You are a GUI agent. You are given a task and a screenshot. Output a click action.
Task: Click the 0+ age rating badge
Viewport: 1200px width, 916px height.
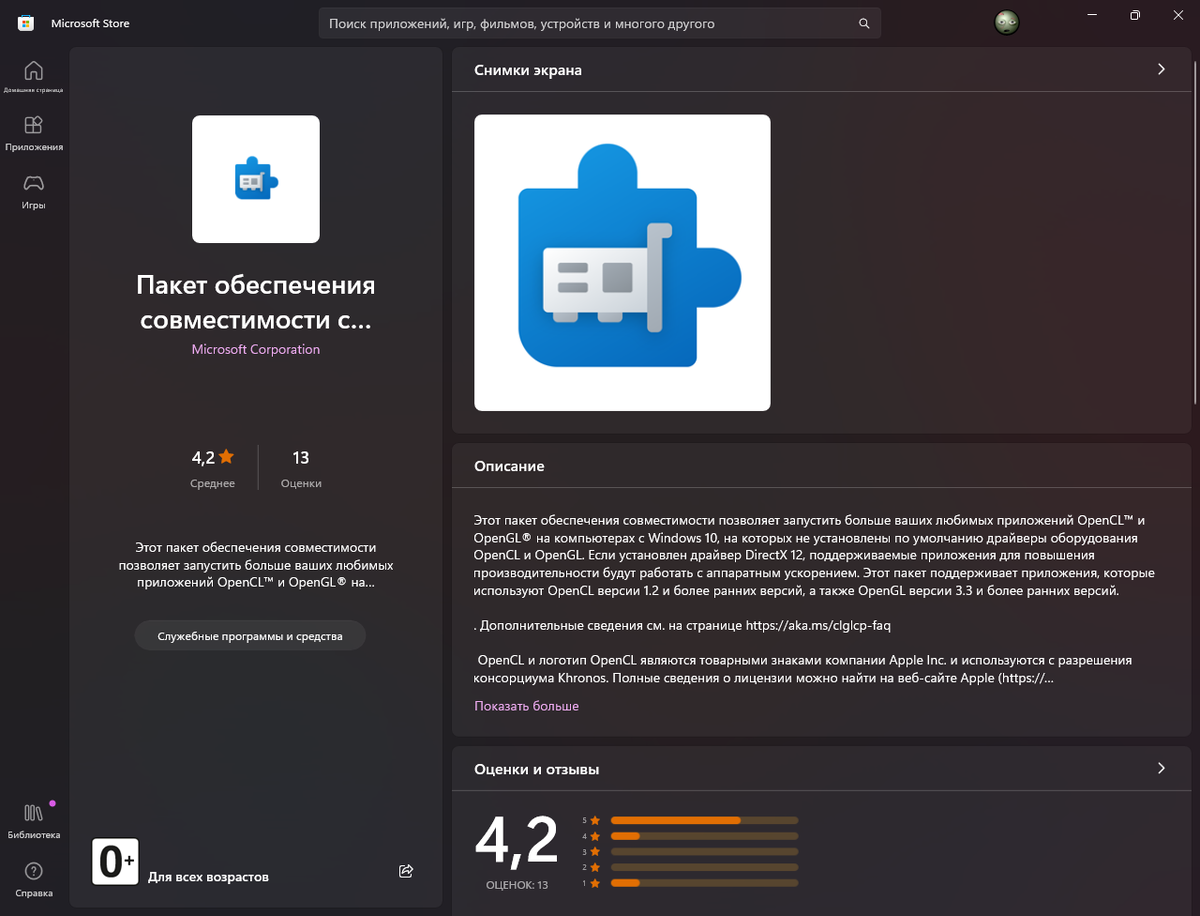coord(115,861)
